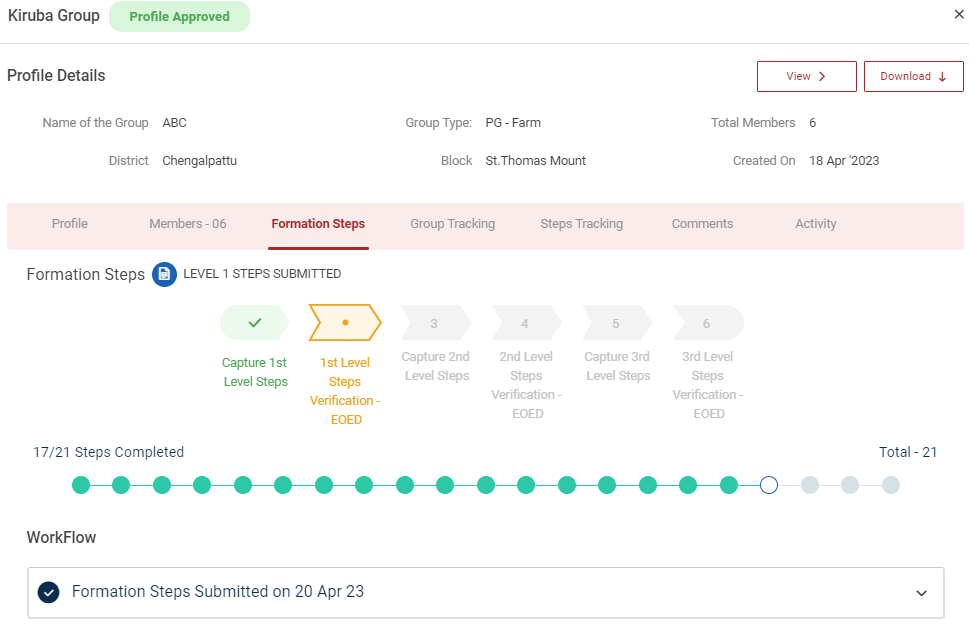
Task: Click step 4 2nd Level Verification arrow
Action: click(x=525, y=323)
